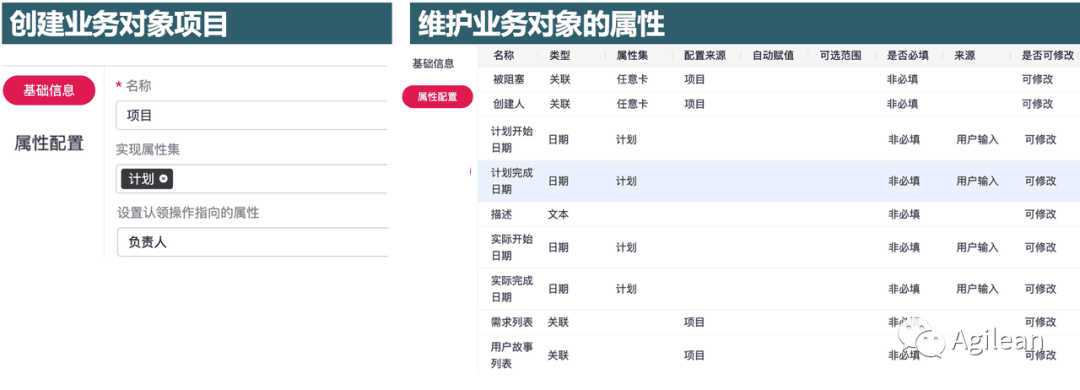
Task: Click 任意卡 in the 创建人 row
Action: pyautogui.click(x=632, y=103)
